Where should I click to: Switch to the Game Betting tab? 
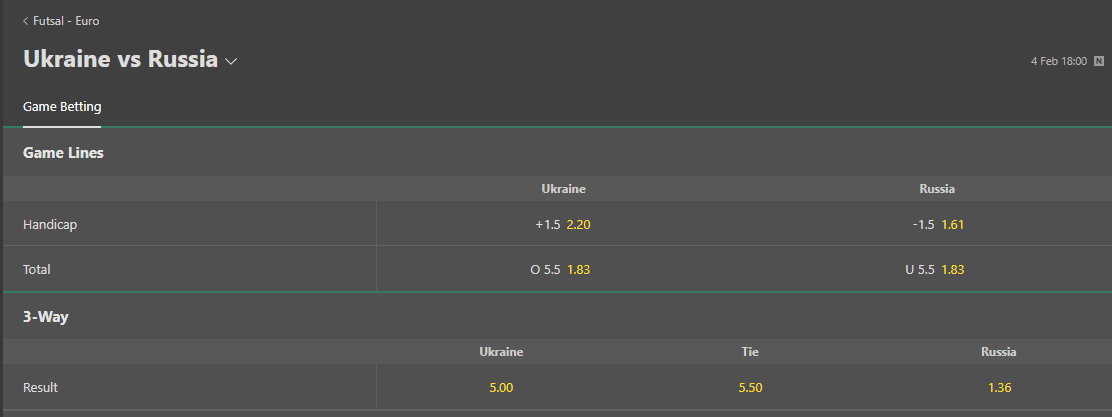pyautogui.click(x=62, y=107)
